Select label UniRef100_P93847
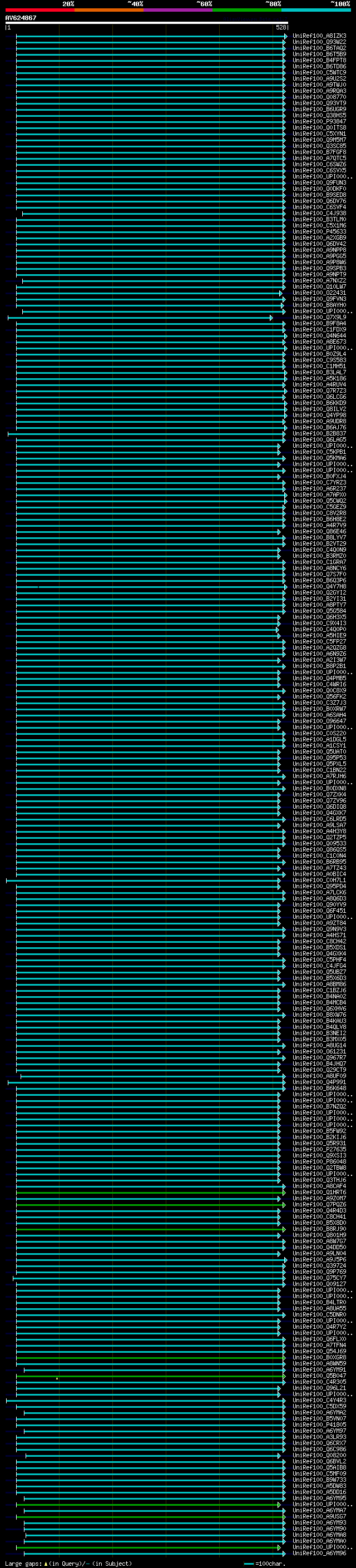Image resolution: width=356 pixels, height=1568 pixels. pos(319,122)
